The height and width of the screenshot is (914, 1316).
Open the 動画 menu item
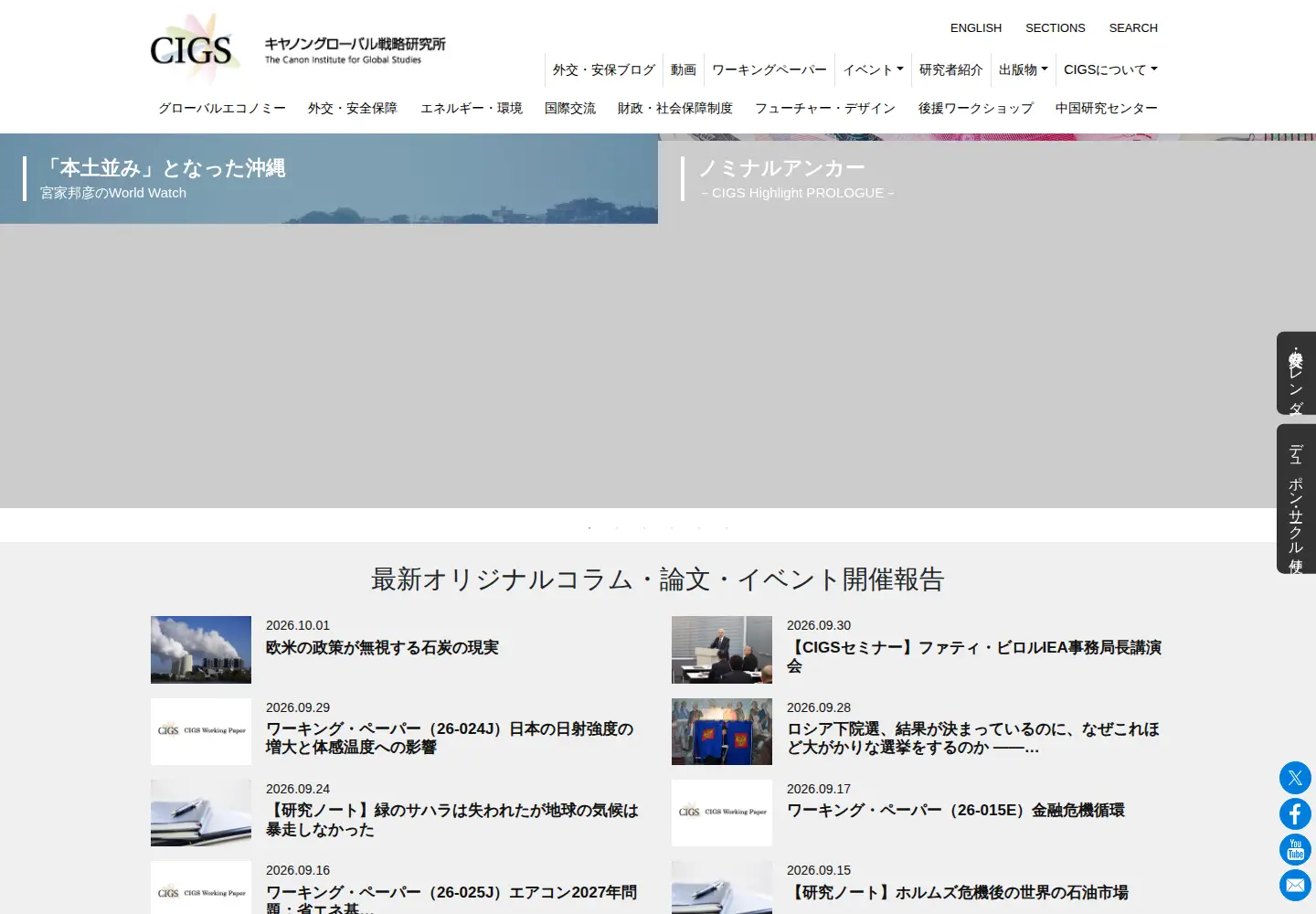pos(684,69)
